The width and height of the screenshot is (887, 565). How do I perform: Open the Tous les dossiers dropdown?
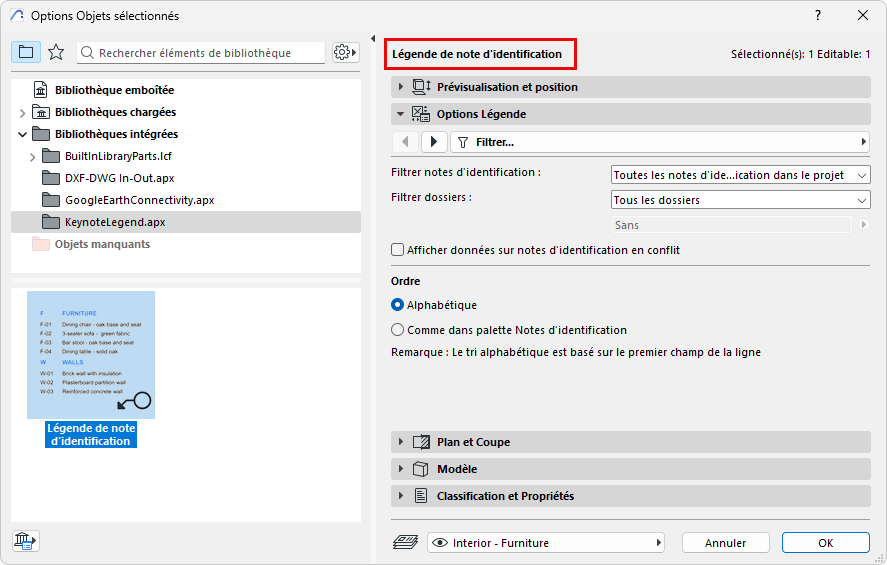pyautogui.click(x=740, y=200)
